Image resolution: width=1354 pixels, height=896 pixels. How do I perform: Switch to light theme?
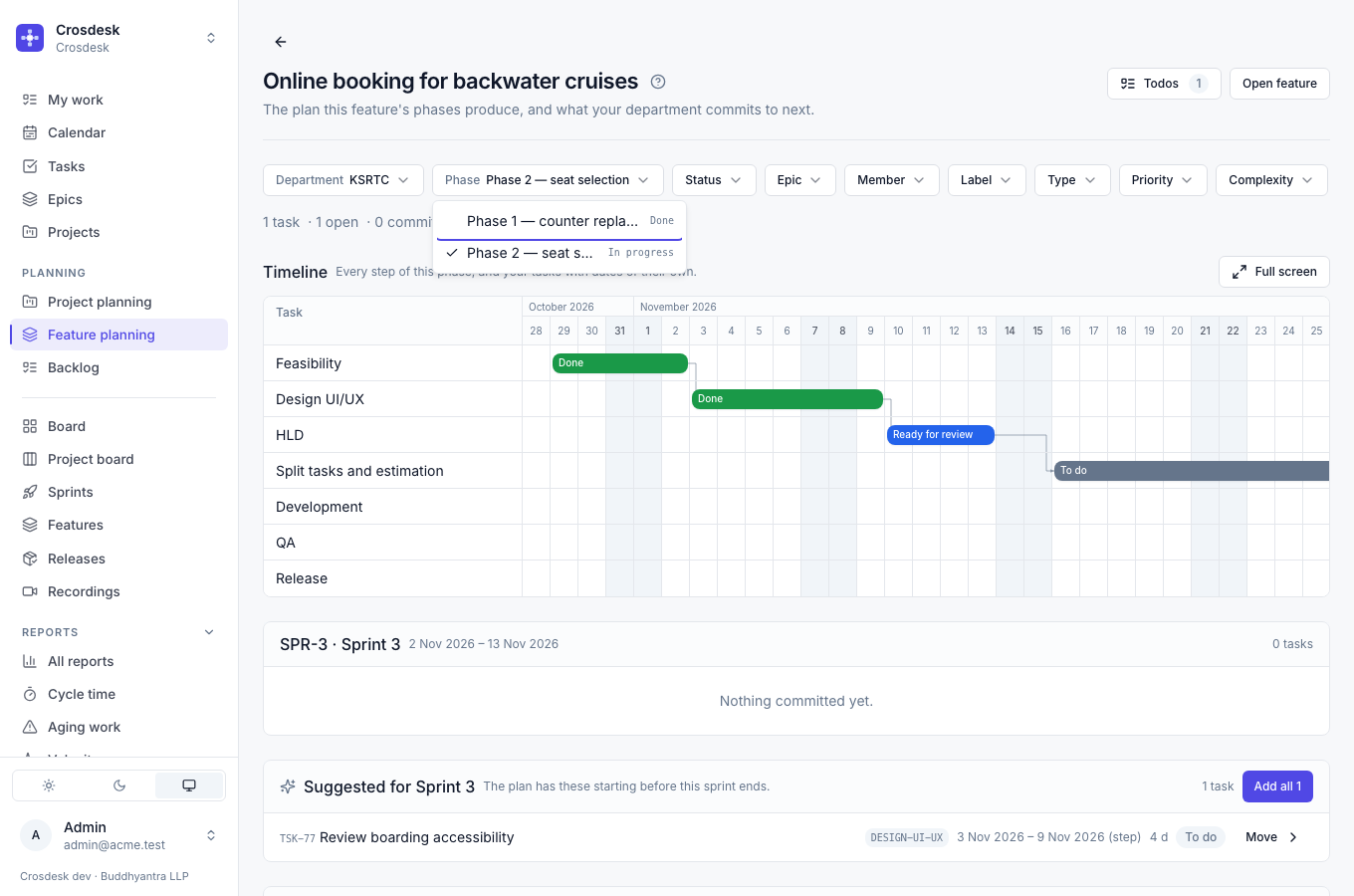tap(49, 785)
